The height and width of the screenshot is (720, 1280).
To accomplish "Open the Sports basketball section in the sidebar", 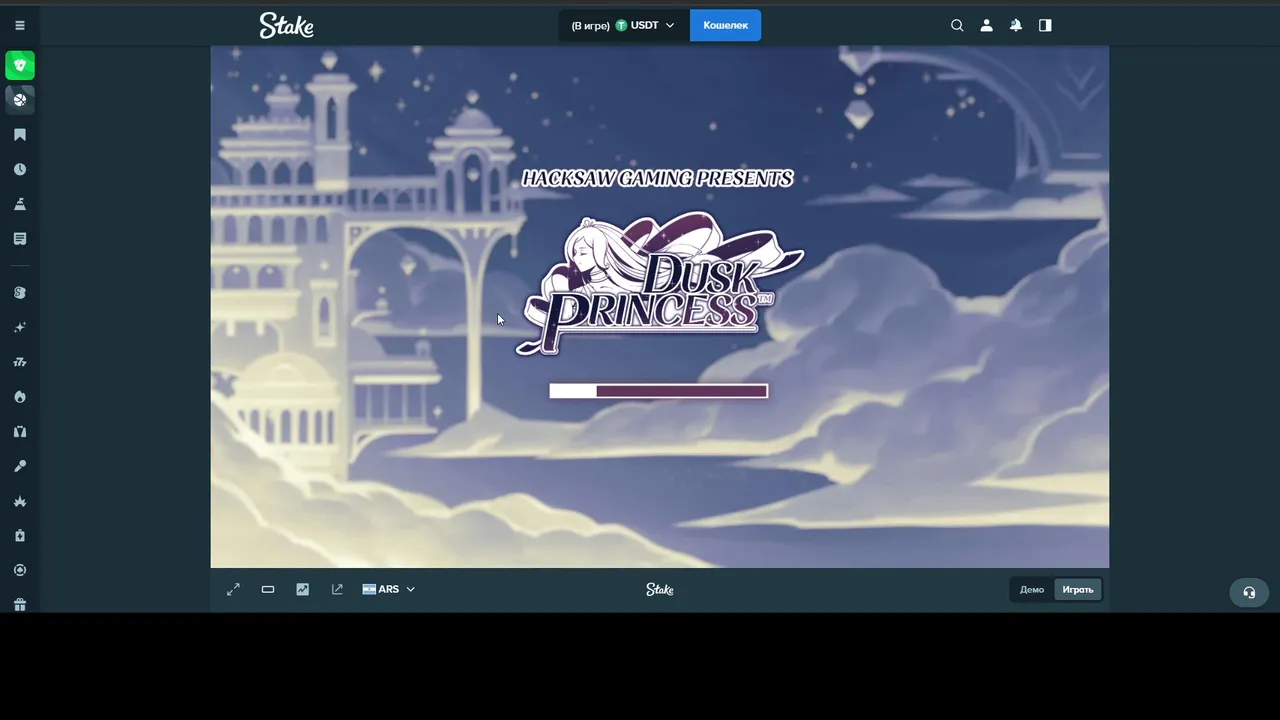I will coord(20,99).
